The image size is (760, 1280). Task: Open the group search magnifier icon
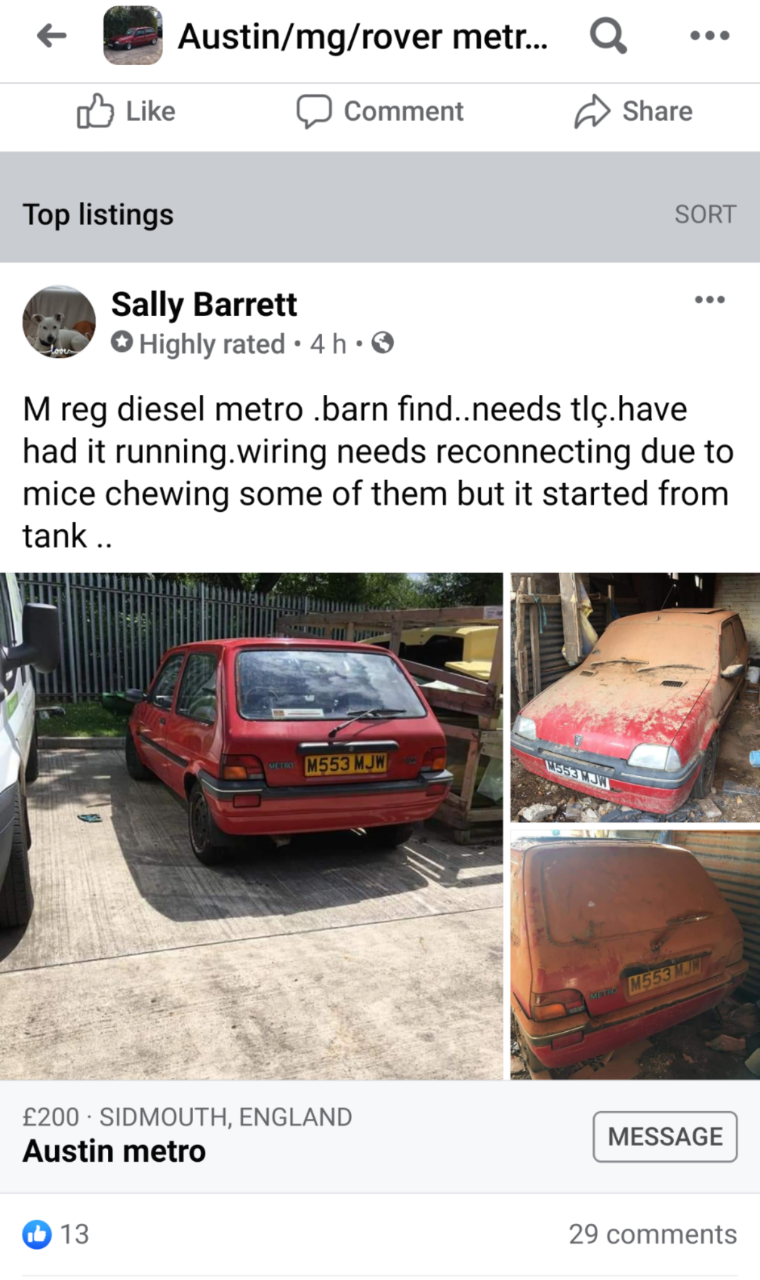click(608, 36)
